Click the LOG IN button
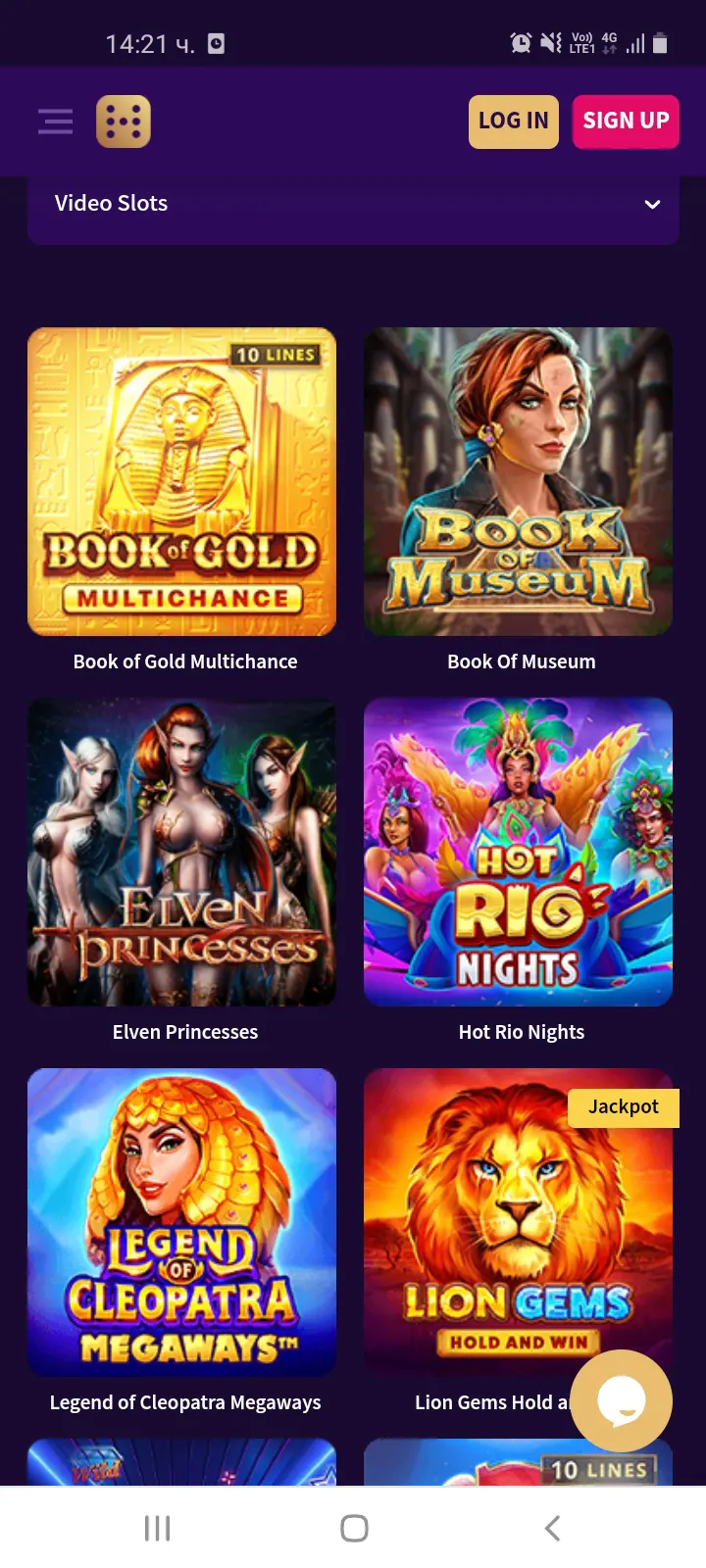The image size is (706, 1568). [x=514, y=122]
